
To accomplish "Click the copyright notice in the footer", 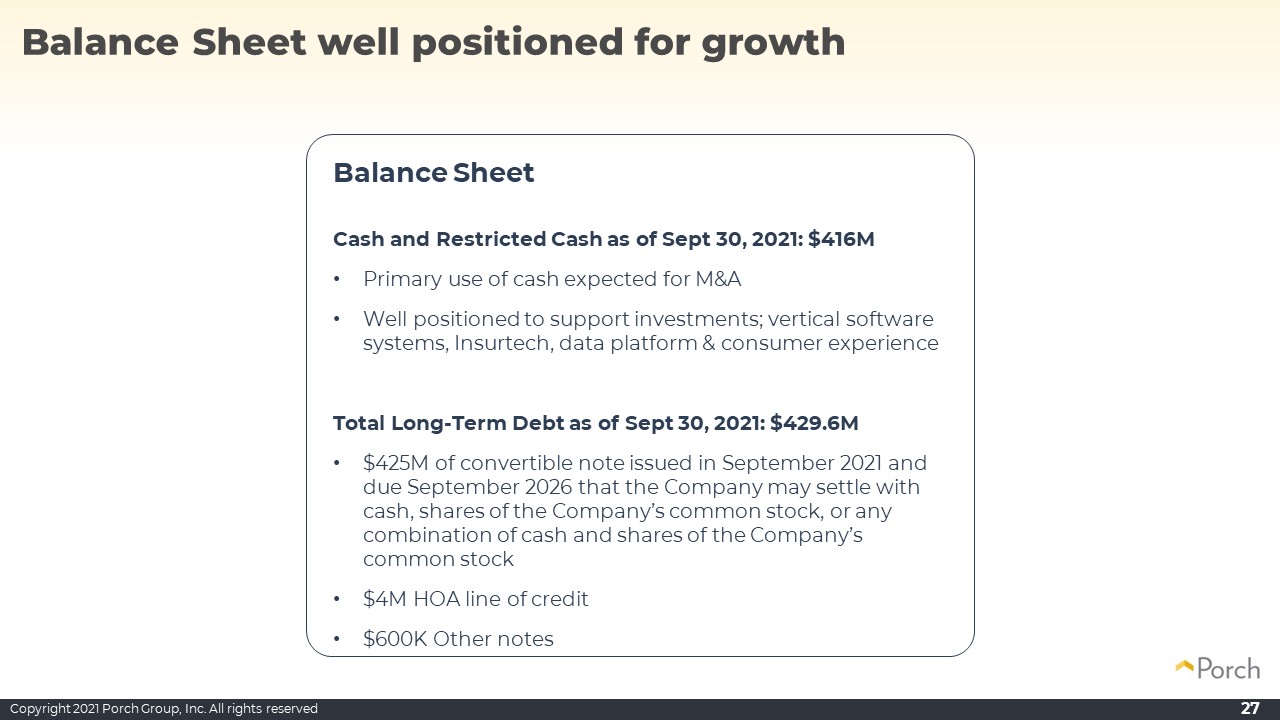I will tap(164, 709).
